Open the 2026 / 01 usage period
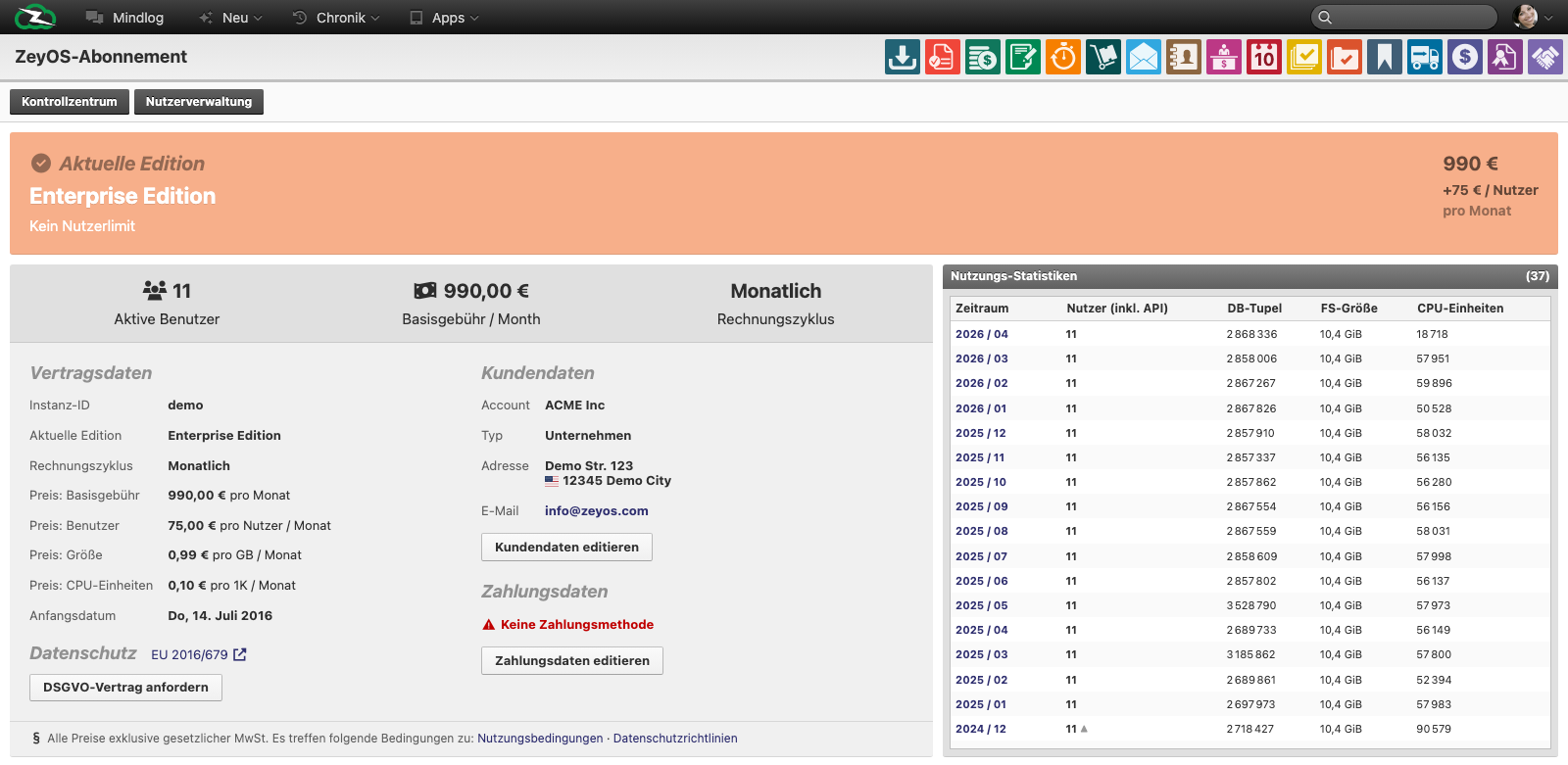The width and height of the screenshot is (1568, 765). pyautogui.click(x=981, y=408)
